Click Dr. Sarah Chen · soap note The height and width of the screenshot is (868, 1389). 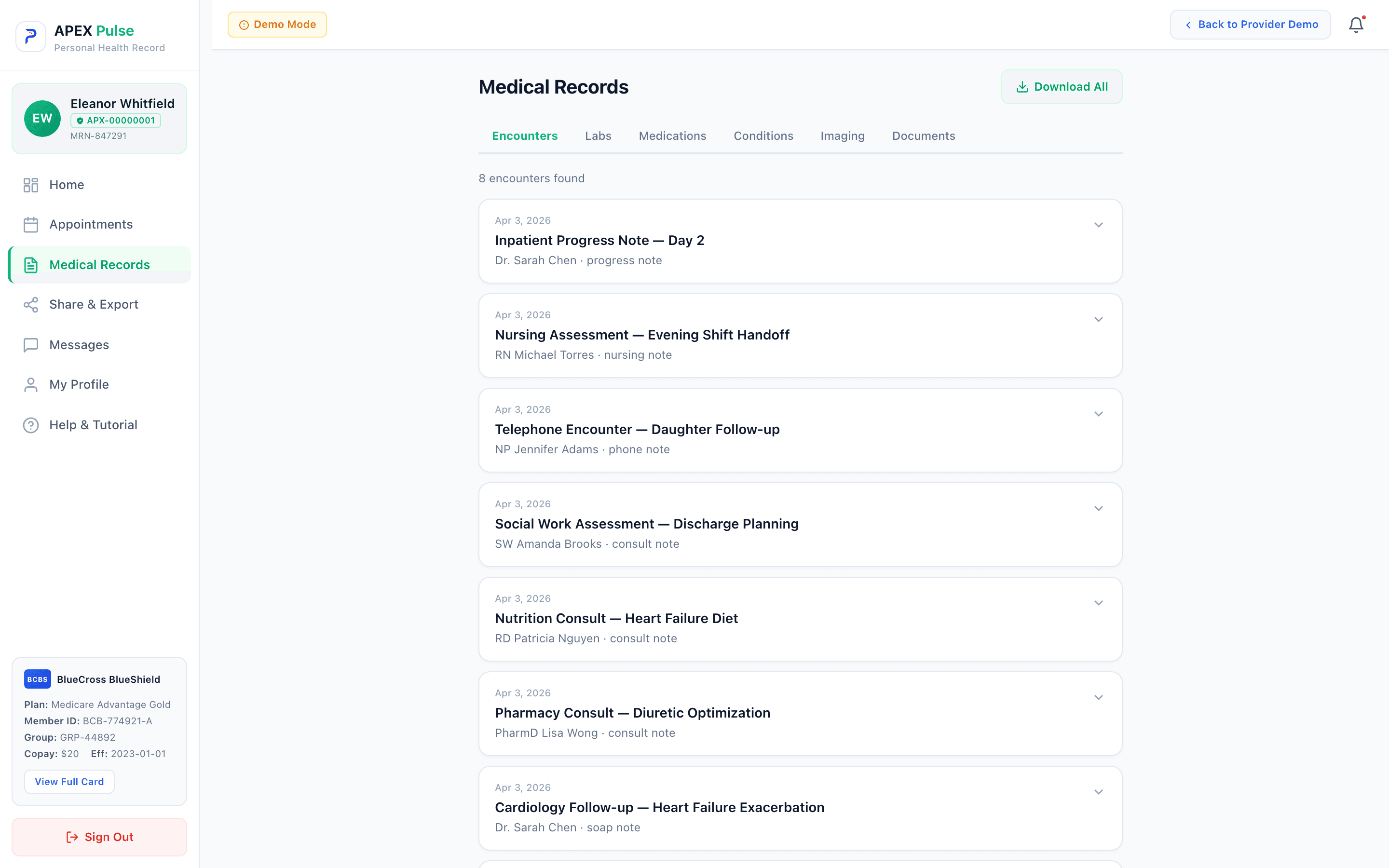(x=567, y=828)
